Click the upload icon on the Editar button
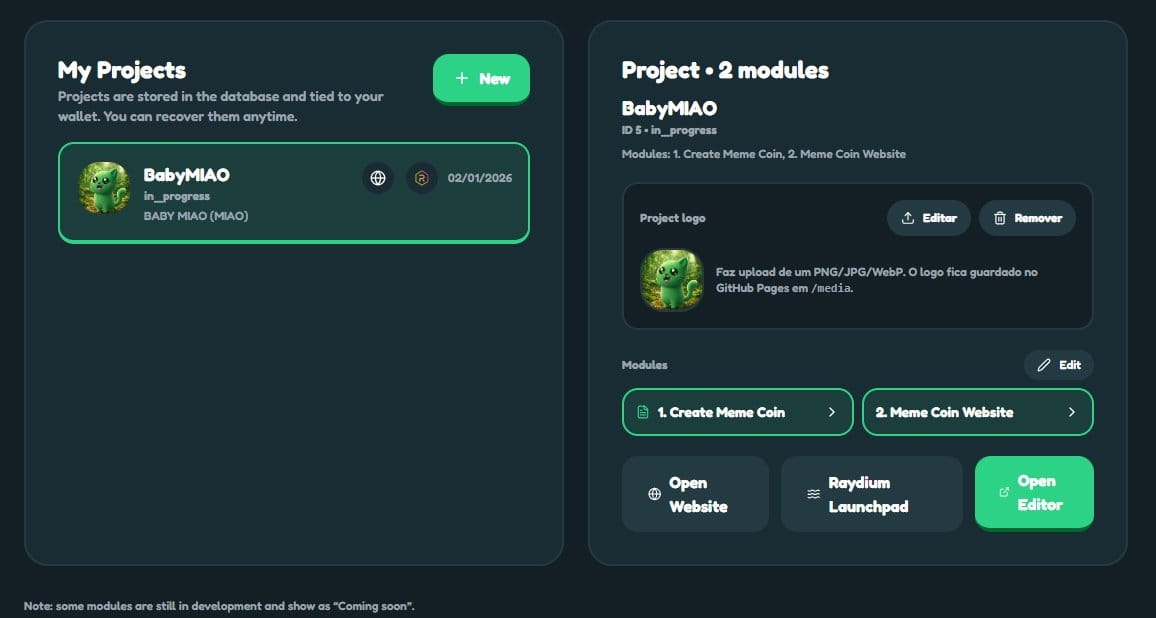The height and width of the screenshot is (618, 1156). (908, 218)
